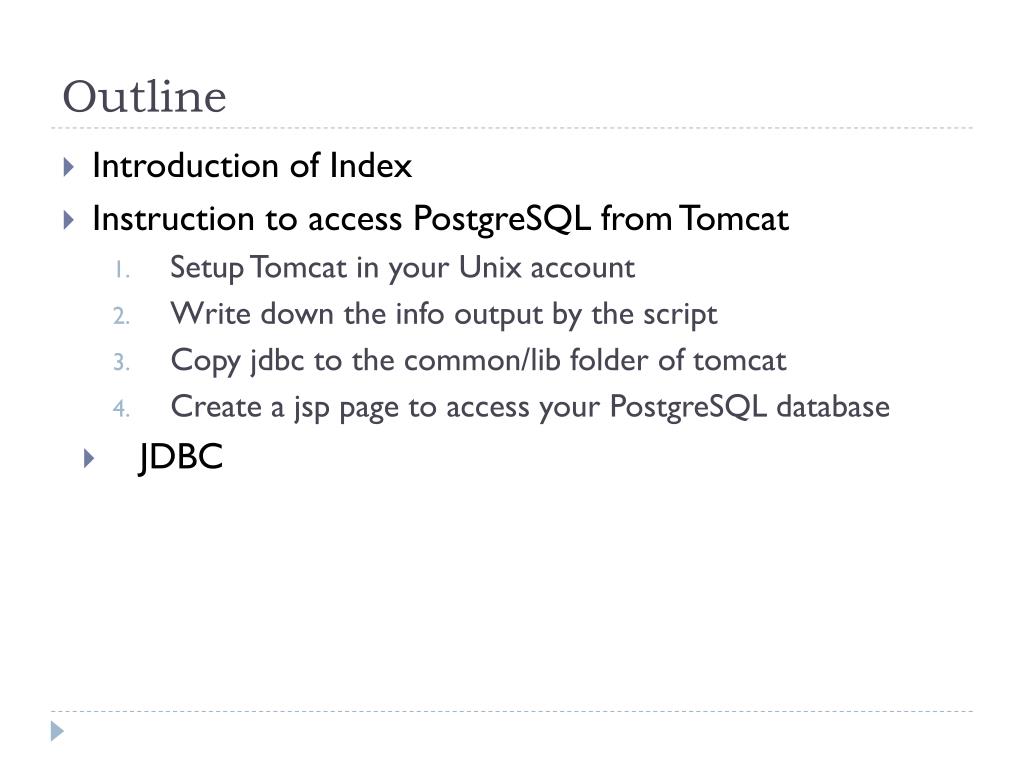The height and width of the screenshot is (768, 1024).
Task: Click the triangle bullet beside Instruction to access PostgreSQL
Action: pos(69,219)
